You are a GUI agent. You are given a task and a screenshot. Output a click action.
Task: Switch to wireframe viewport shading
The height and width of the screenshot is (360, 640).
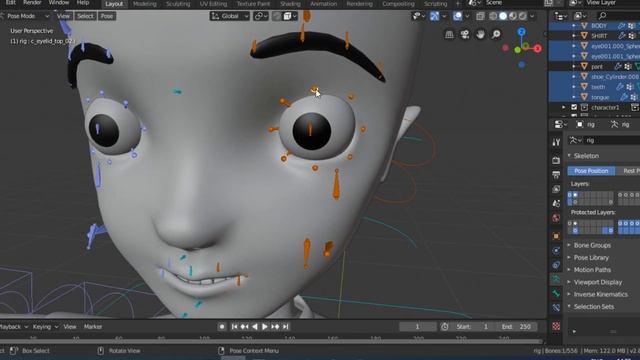tap(493, 16)
